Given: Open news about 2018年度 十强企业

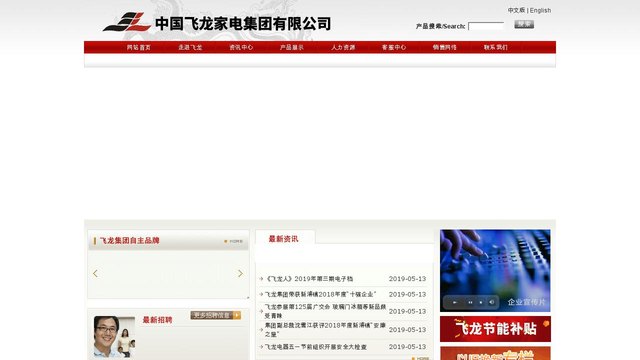Looking at the screenshot, I should pyautogui.click(x=320, y=294).
